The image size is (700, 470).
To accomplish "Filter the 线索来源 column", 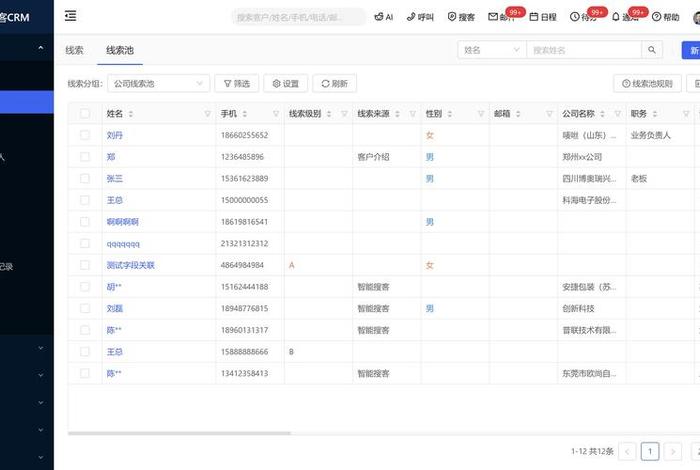I will [x=412, y=114].
